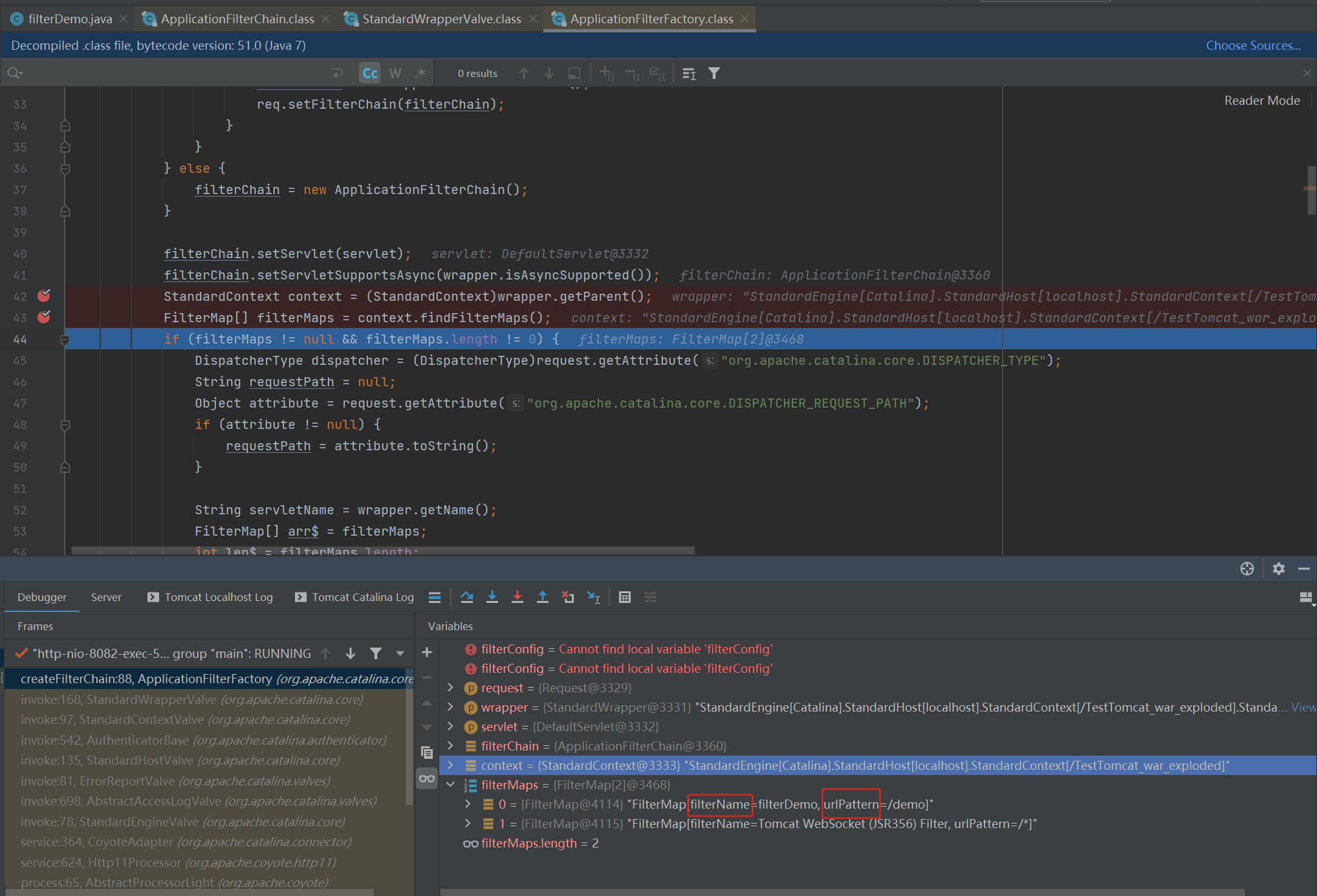Click the Step Into icon
The width and height of the screenshot is (1317, 896).
click(x=492, y=597)
